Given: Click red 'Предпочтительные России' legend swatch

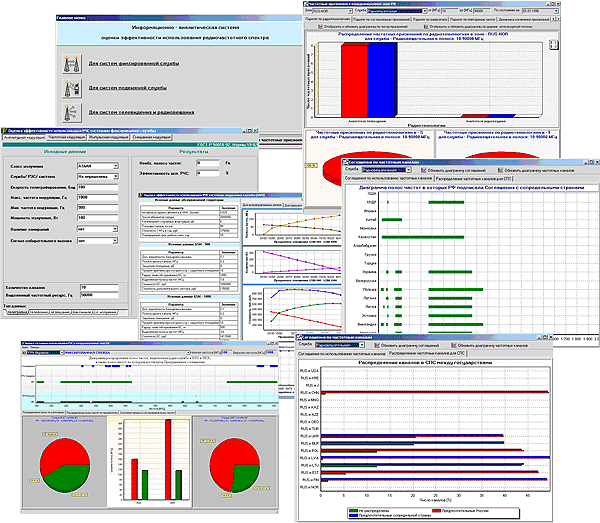Looking at the screenshot, I should (x=437, y=511).
